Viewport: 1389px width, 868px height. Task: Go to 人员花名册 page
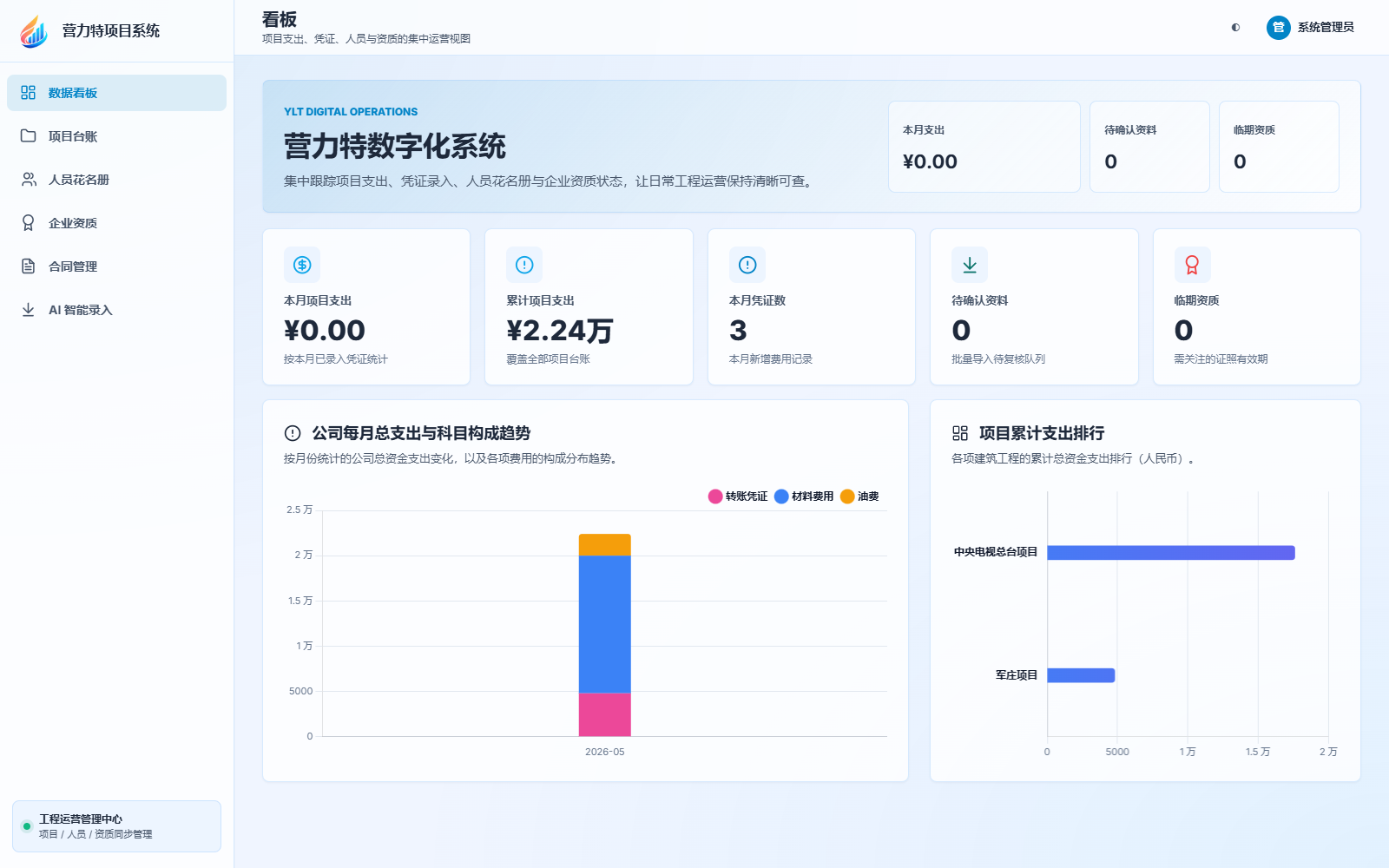click(116, 180)
